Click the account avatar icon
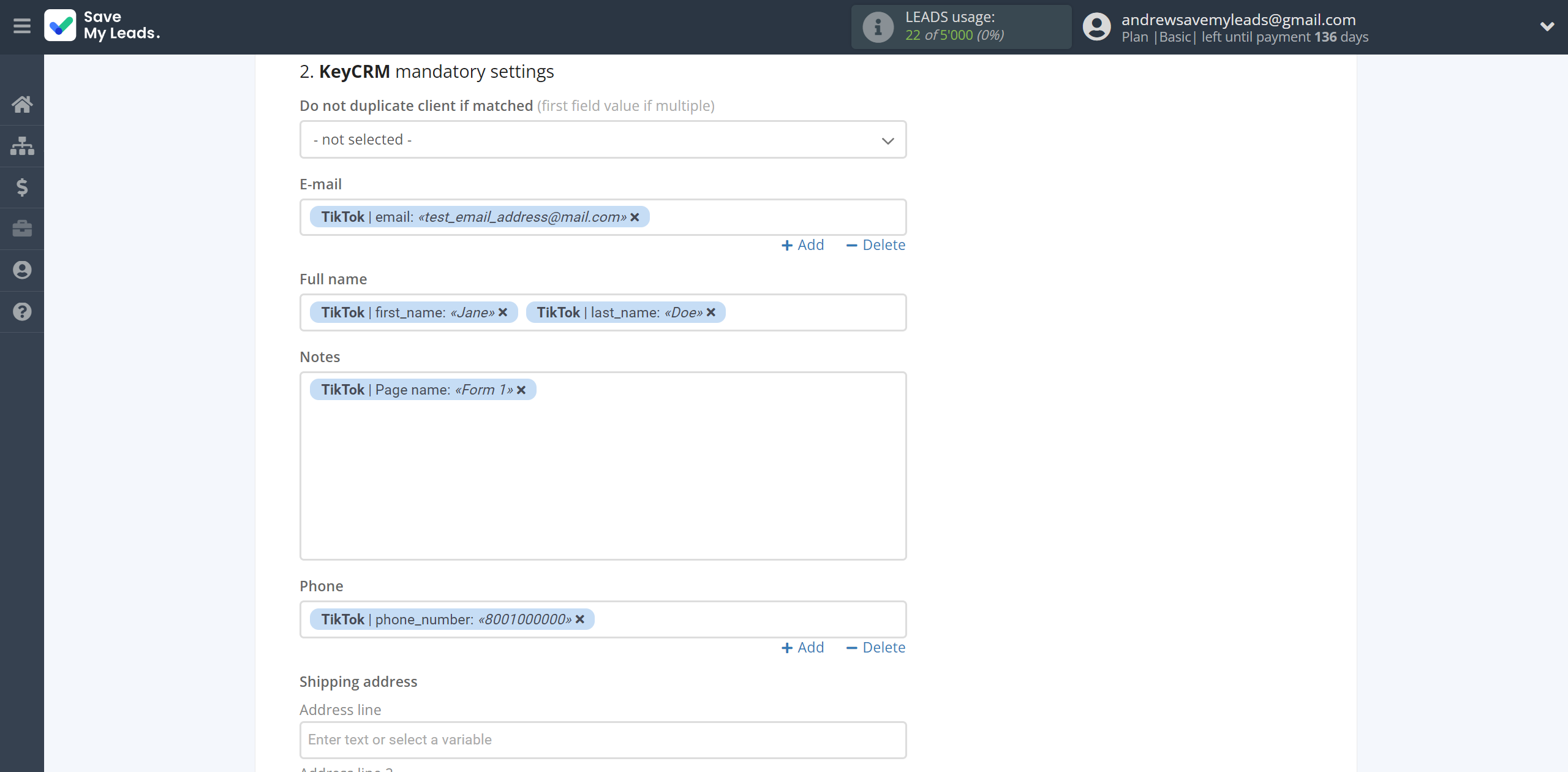1568x772 pixels. [1096, 27]
